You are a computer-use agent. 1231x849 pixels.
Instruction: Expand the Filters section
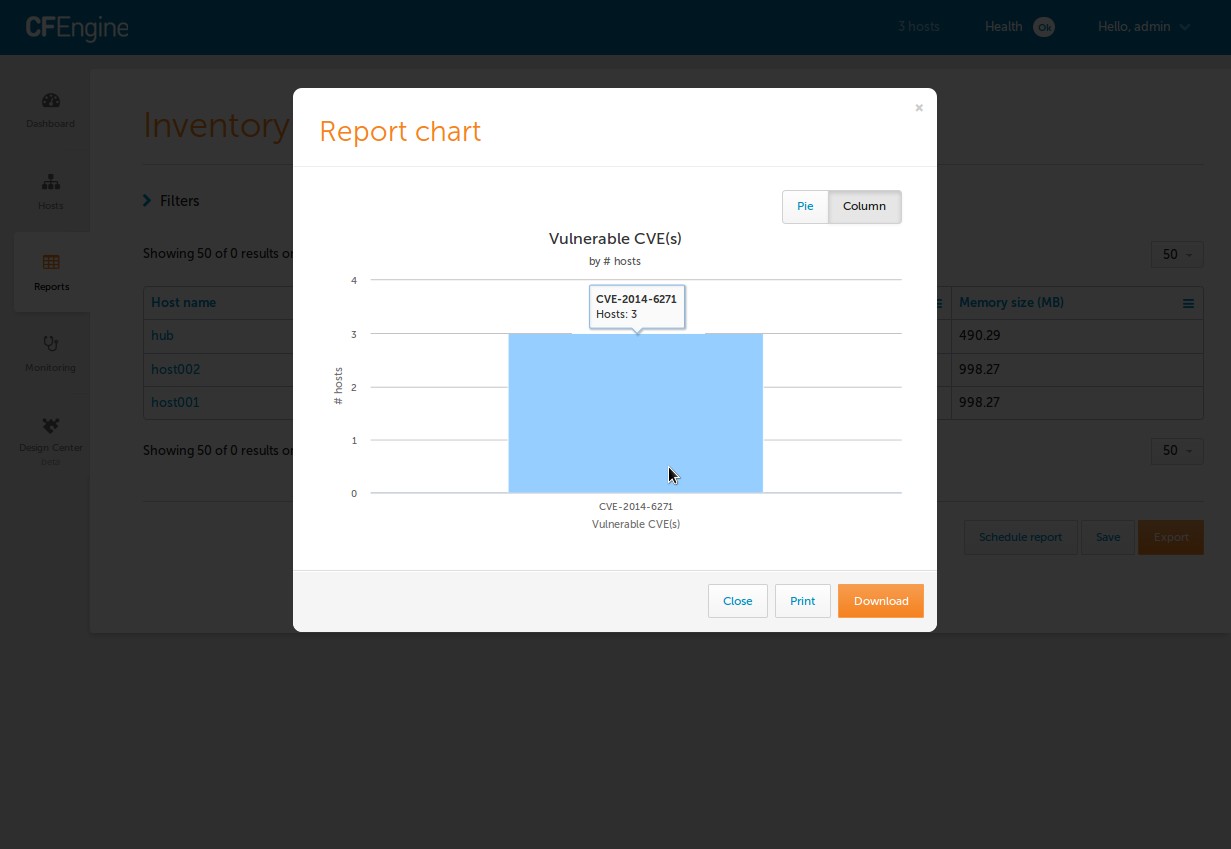(171, 200)
